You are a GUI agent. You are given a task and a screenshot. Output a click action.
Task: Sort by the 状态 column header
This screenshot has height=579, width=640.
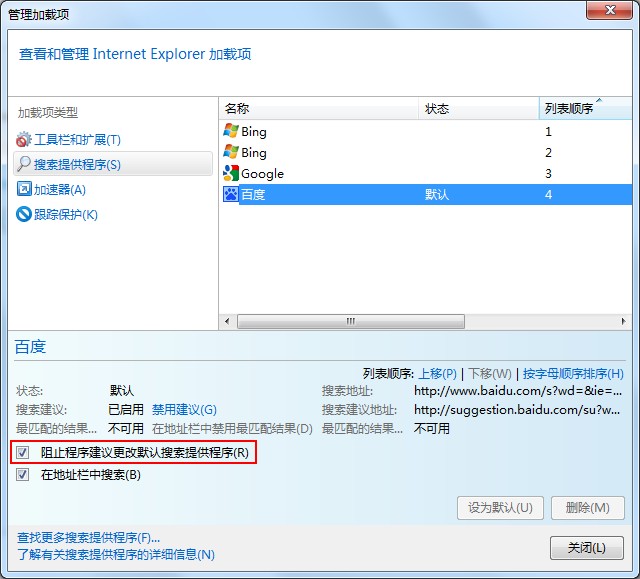pos(479,109)
